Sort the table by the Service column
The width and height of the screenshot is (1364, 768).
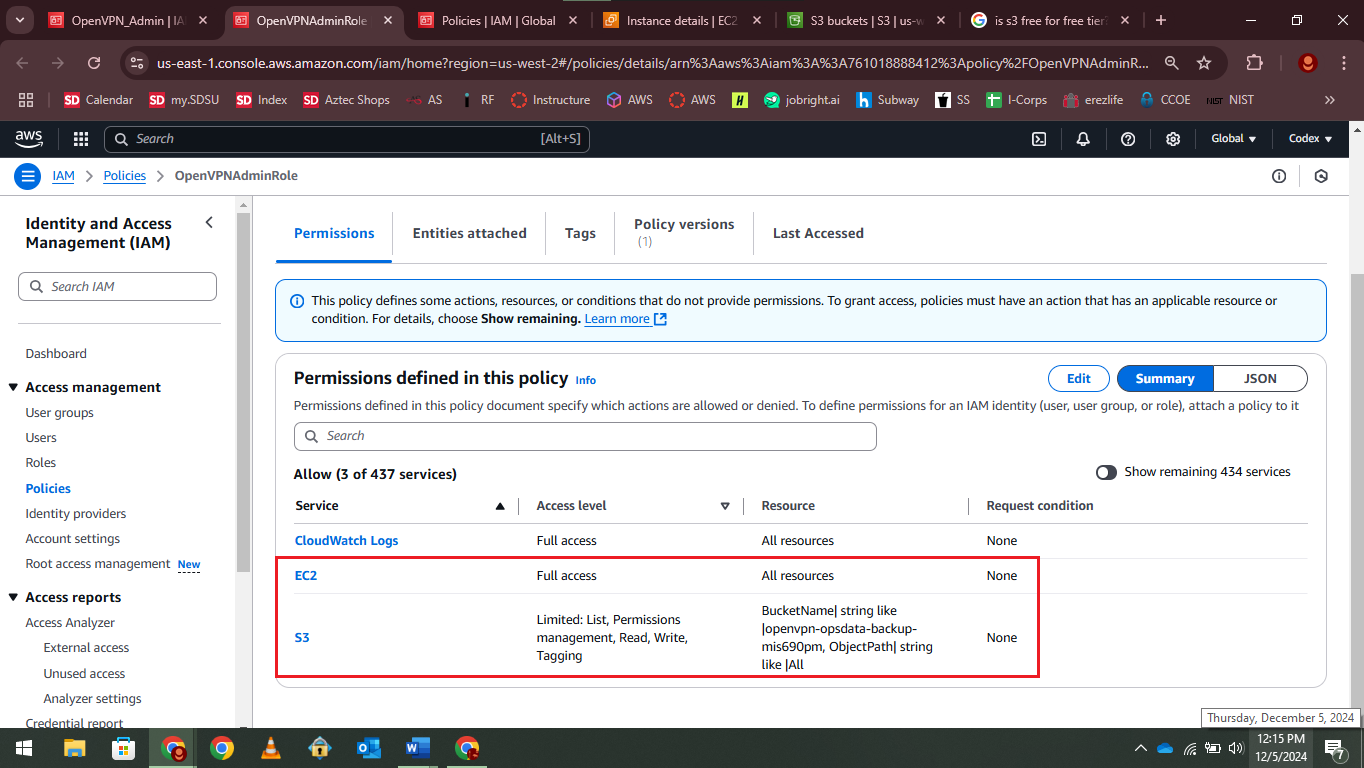tap(500, 506)
